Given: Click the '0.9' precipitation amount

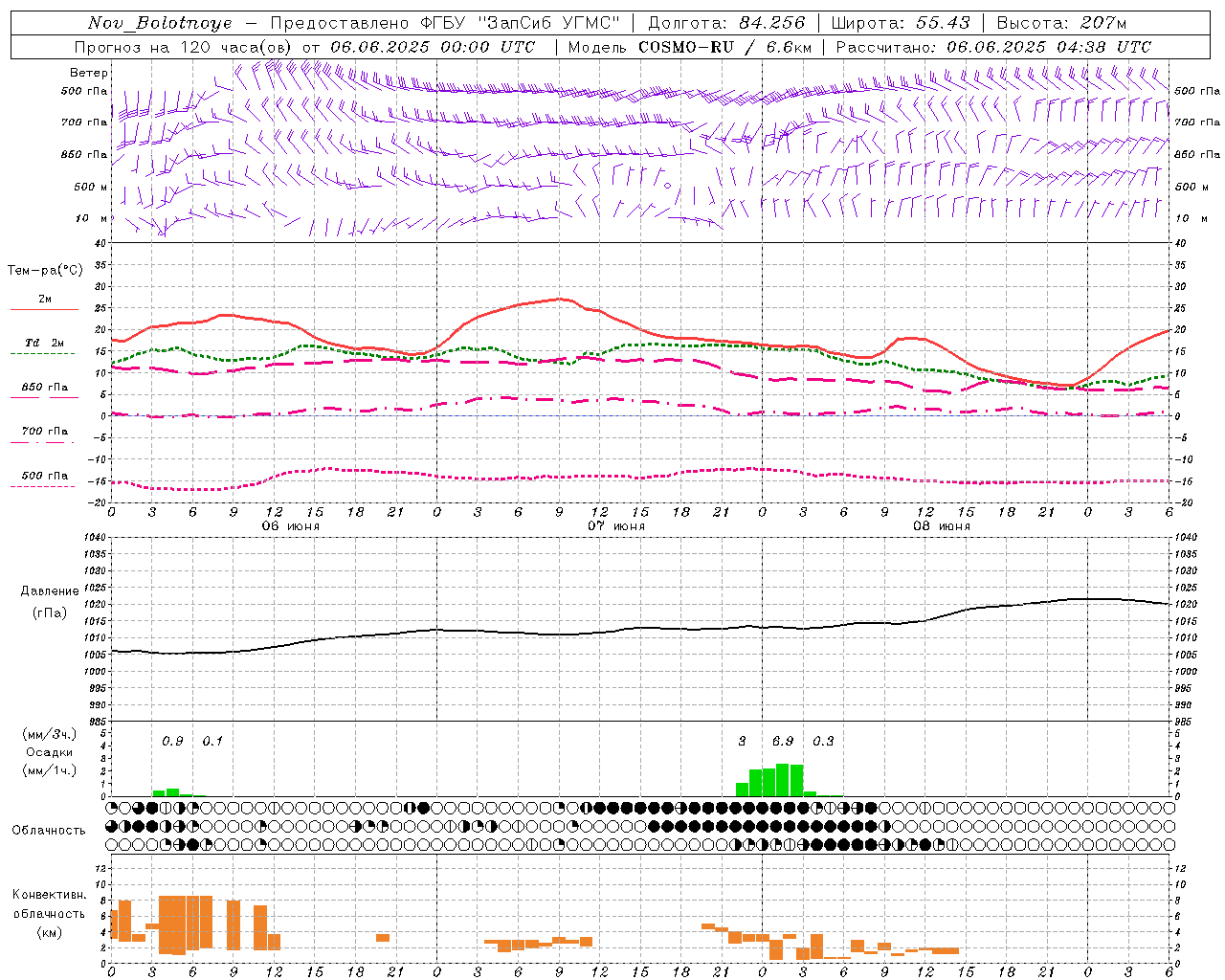Looking at the screenshot, I should [172, 742].
